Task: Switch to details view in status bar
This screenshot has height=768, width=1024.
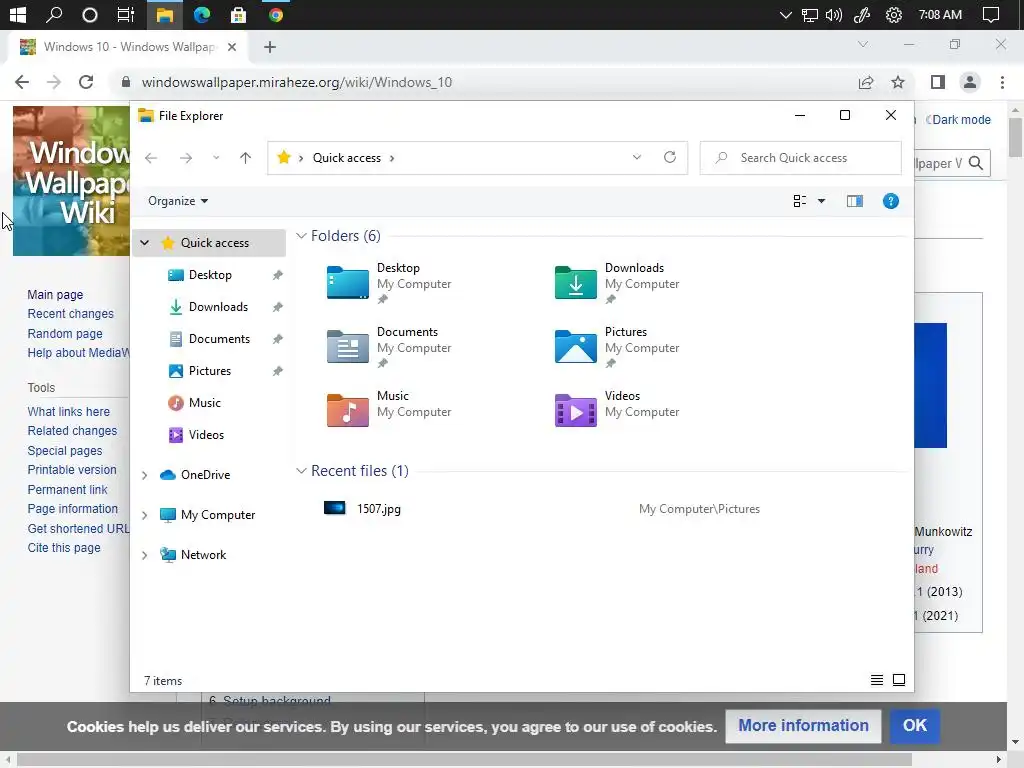Action: (x=876, y=680)
